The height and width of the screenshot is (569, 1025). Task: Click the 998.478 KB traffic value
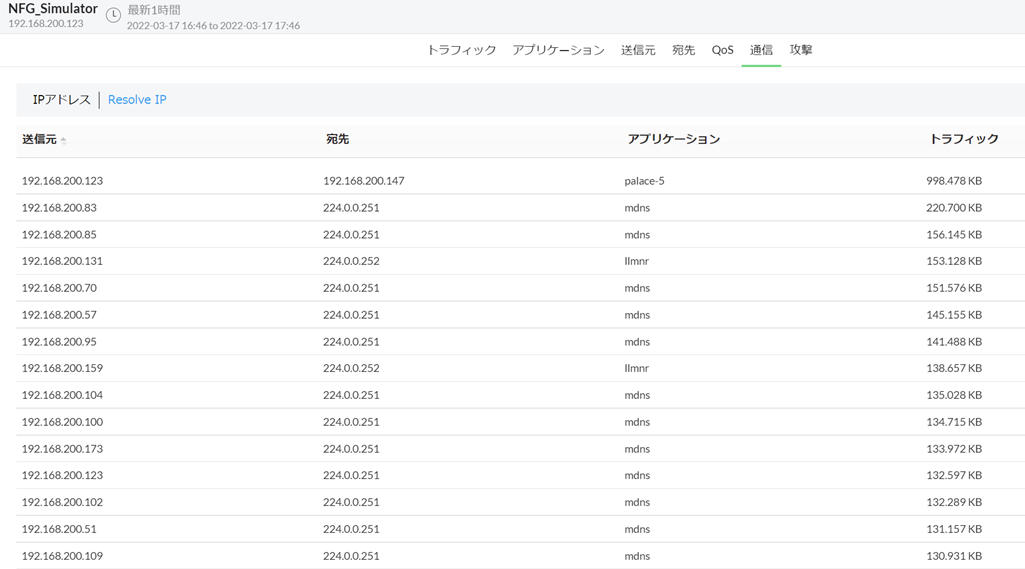coord(953,181)
